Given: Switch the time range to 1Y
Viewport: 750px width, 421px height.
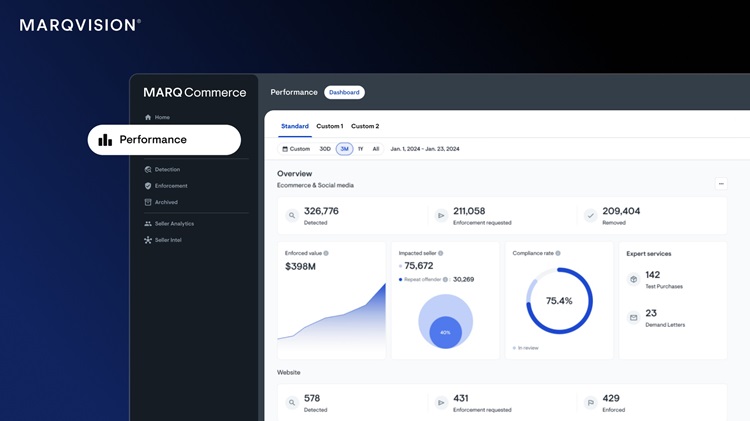Looking at the screenshot, I should (360, 149).
